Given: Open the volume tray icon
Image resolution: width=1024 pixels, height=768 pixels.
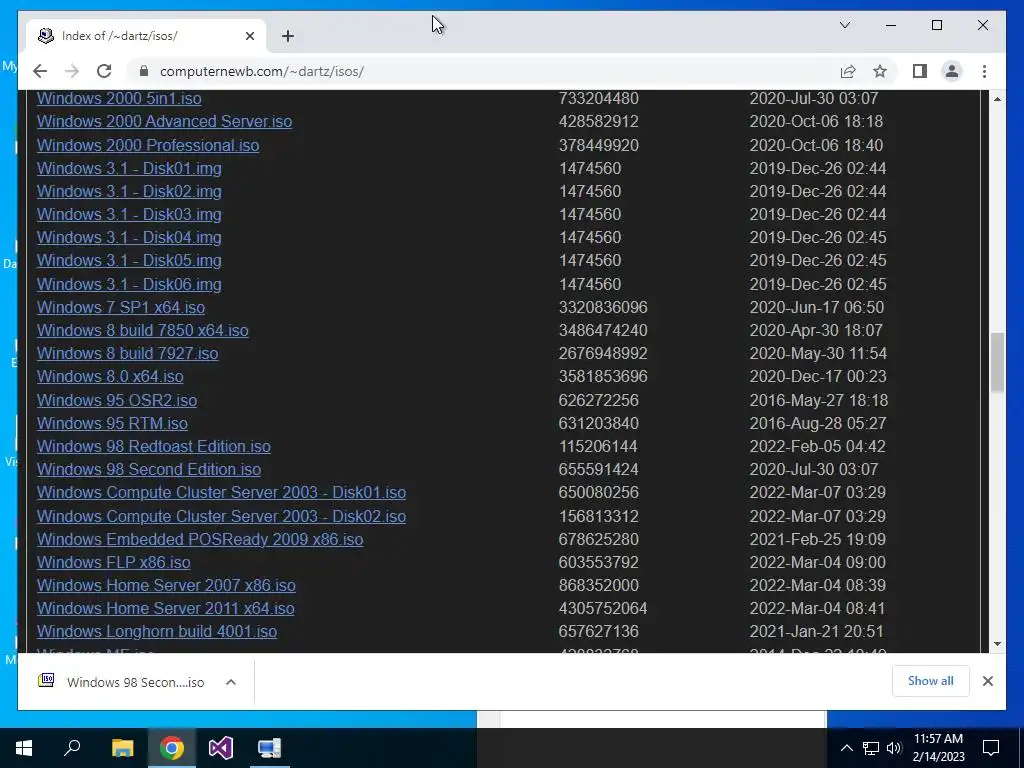Looking at the screenshot, I should point(894,748).
